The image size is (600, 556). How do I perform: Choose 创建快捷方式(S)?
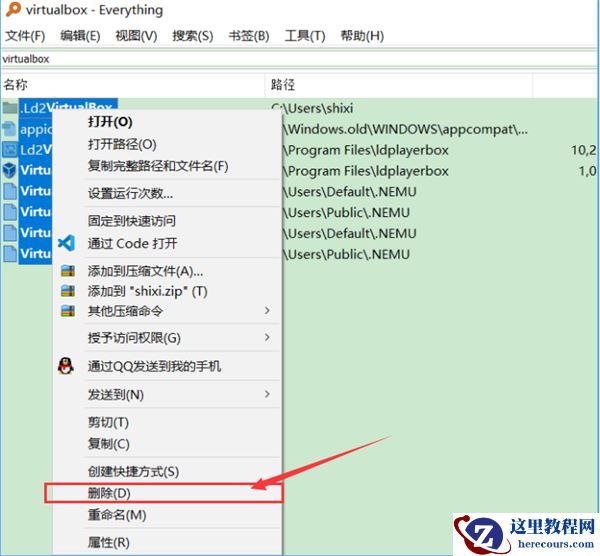134,471
